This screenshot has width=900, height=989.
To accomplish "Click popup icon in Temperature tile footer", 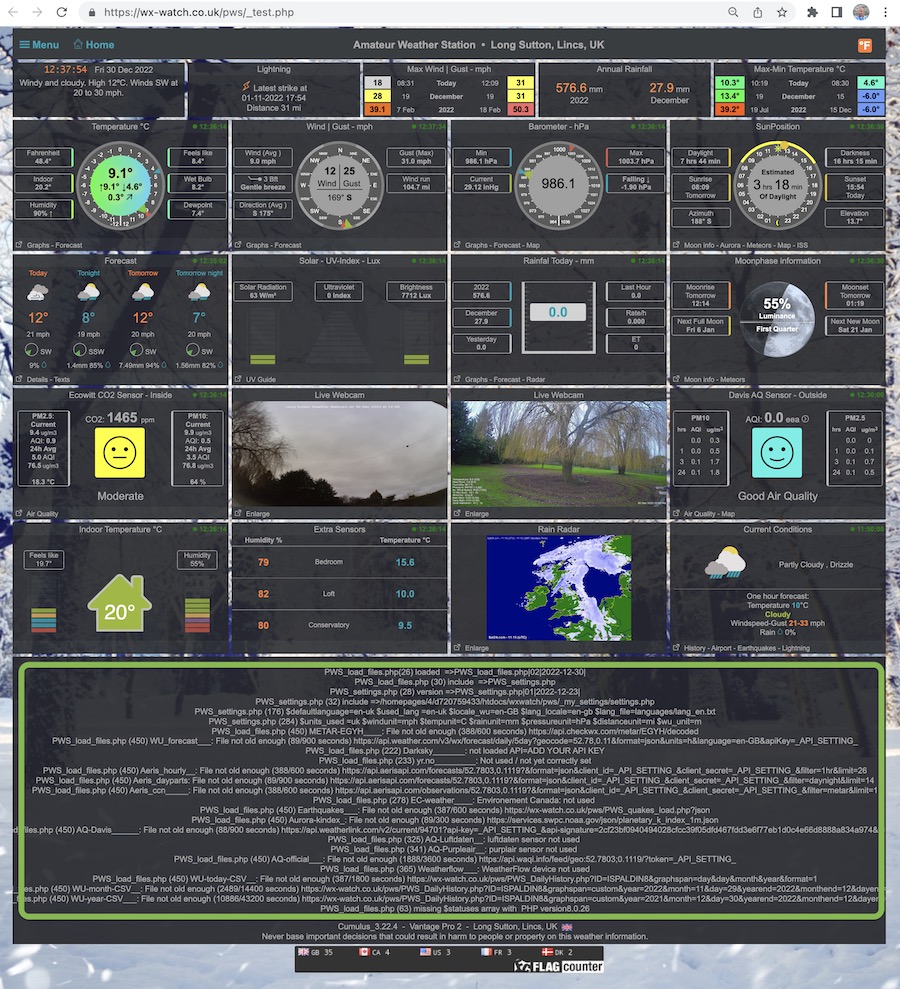I will [19, 245].
